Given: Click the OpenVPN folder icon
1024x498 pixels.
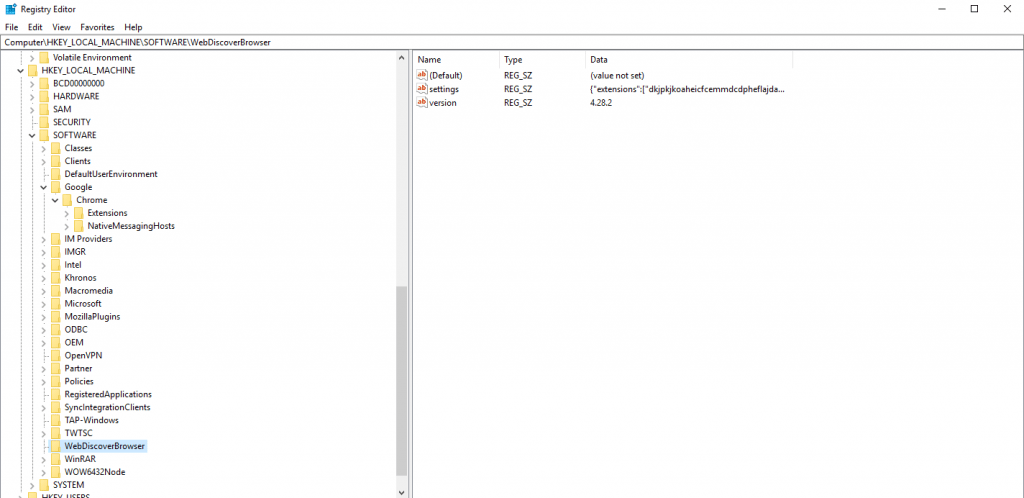Looking at the screenshot, I should (56, 355).
